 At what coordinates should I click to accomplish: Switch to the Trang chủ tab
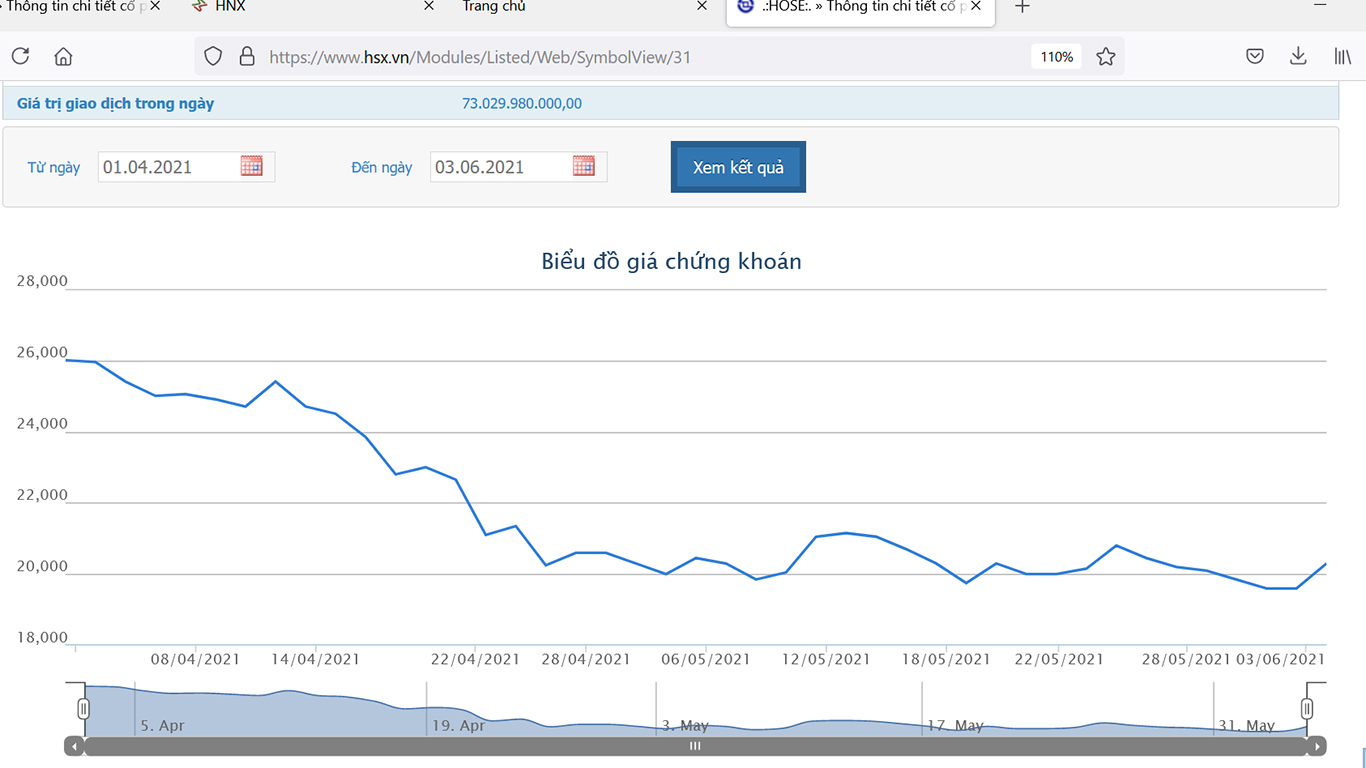pyautogui.click(x=494, y=7)
